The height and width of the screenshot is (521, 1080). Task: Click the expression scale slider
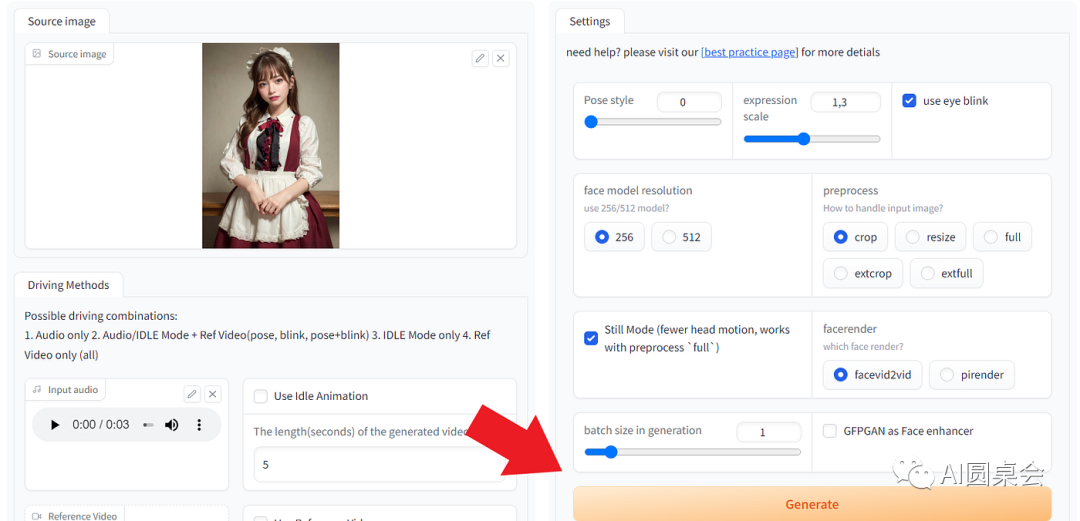coord(811,139)
